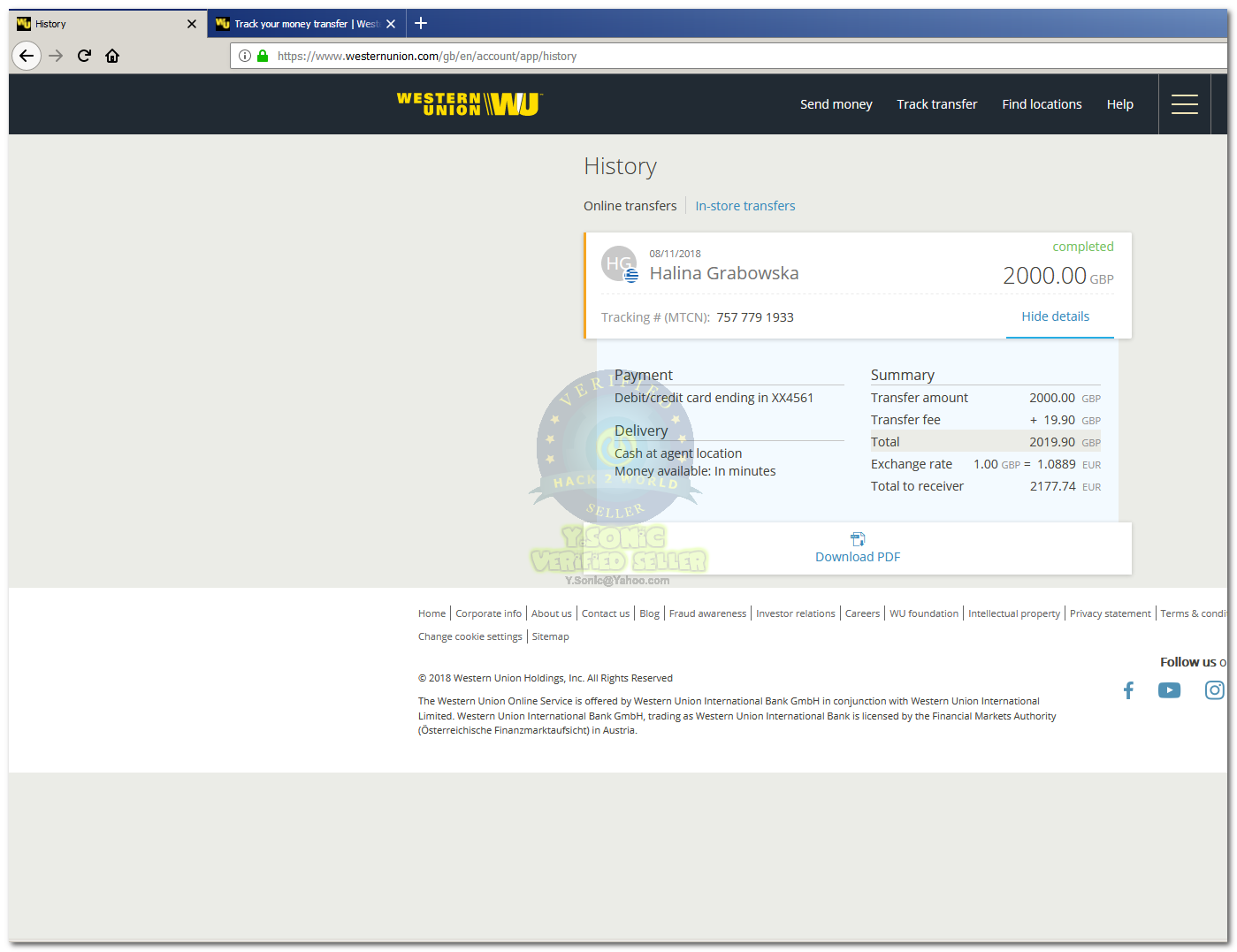Open Change cookie settings footer link
This screenshot has width=1237, height=952.
pos(470,636)
